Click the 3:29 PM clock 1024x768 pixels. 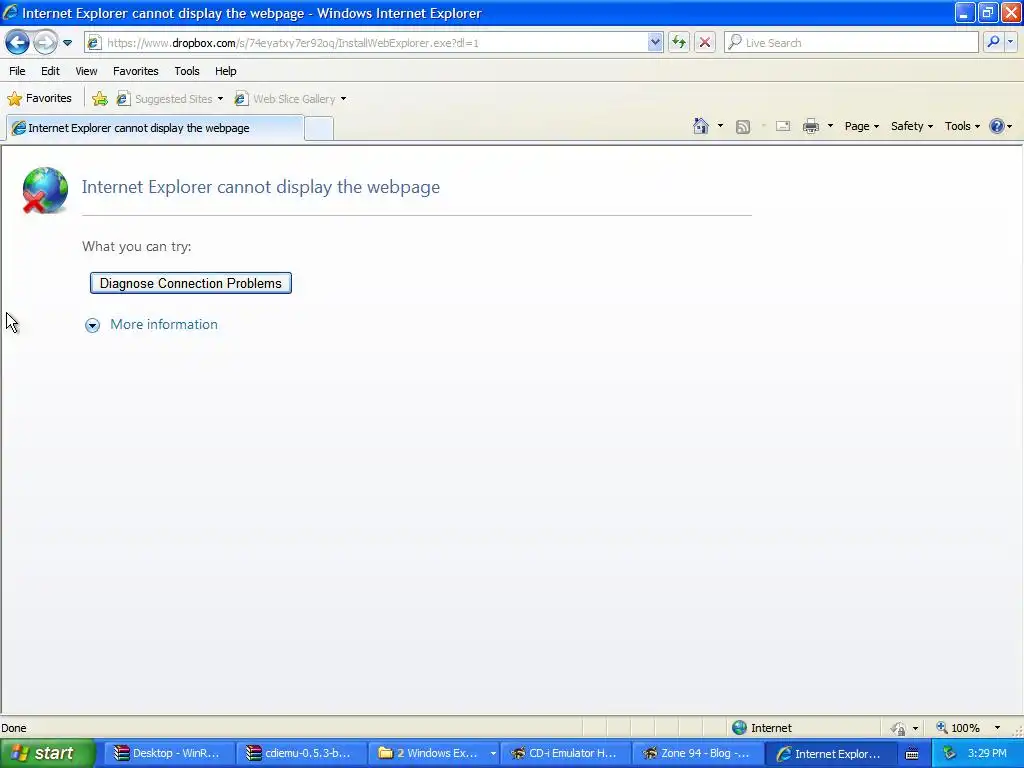987,753
